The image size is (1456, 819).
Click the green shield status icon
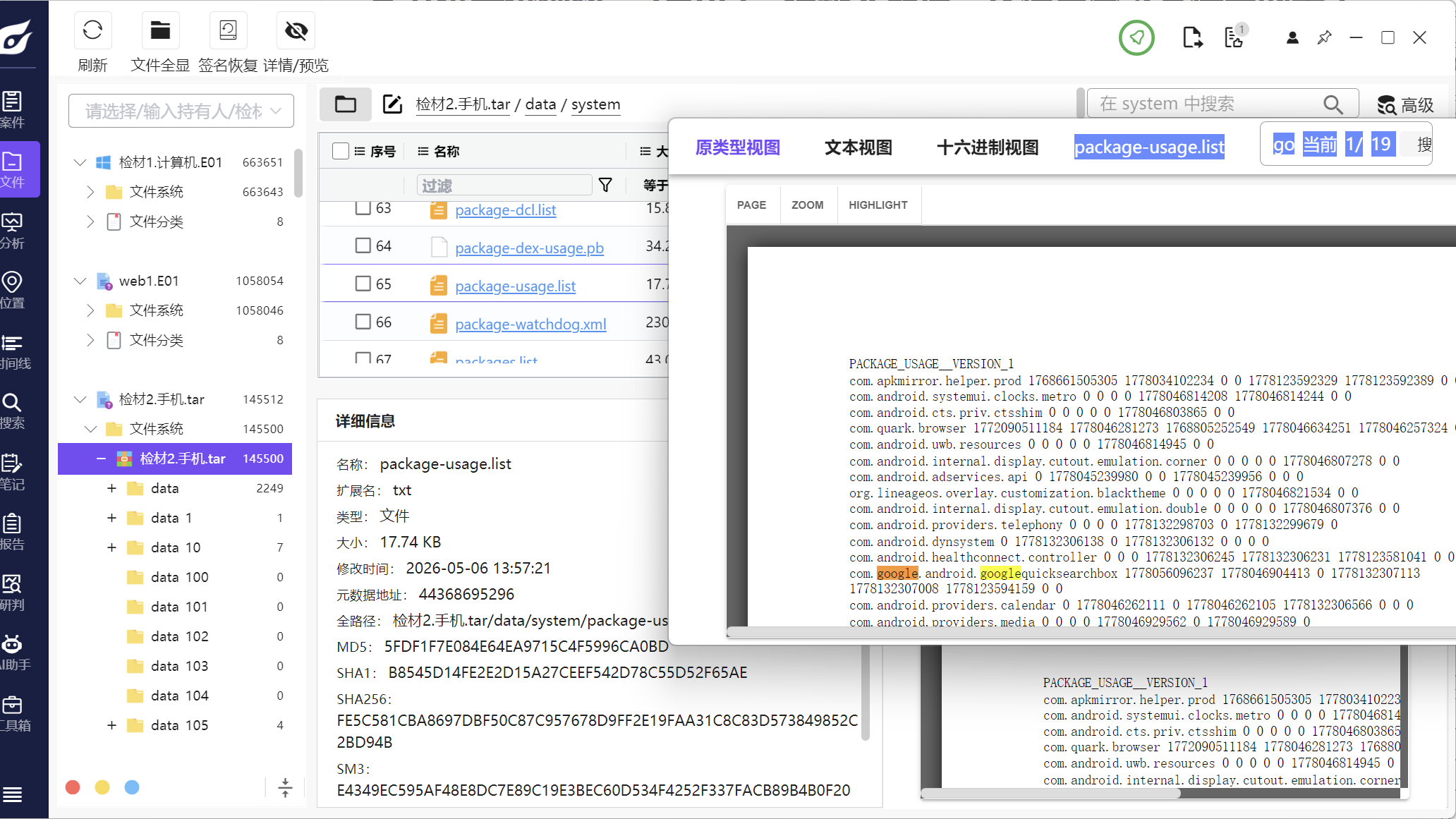coord(1136,37)
